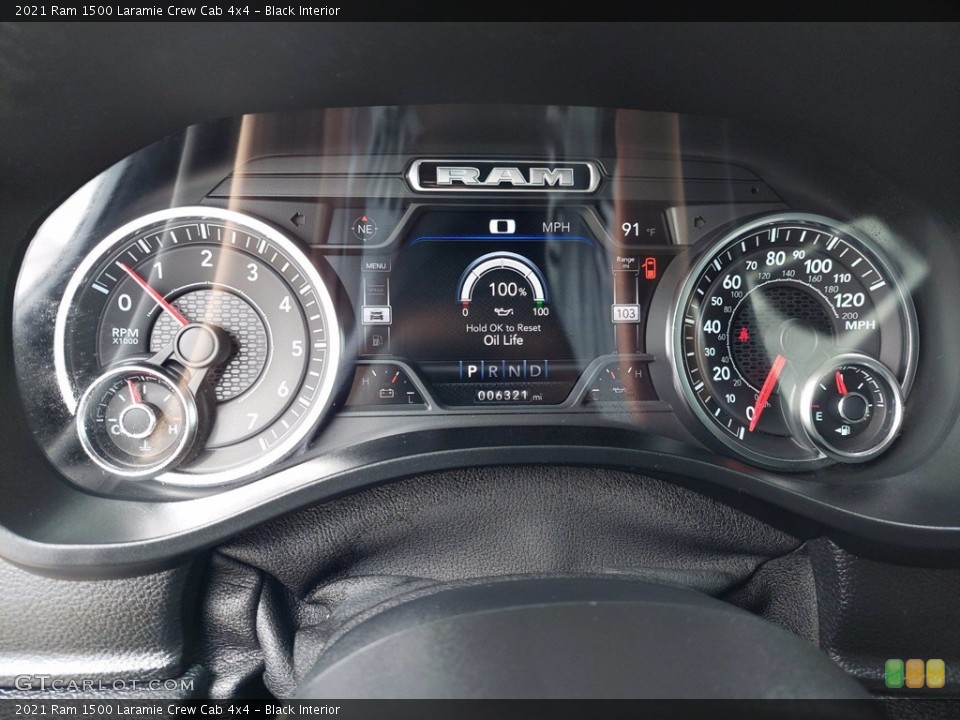Click the battery voltage gauge icon

click(386, 392)
